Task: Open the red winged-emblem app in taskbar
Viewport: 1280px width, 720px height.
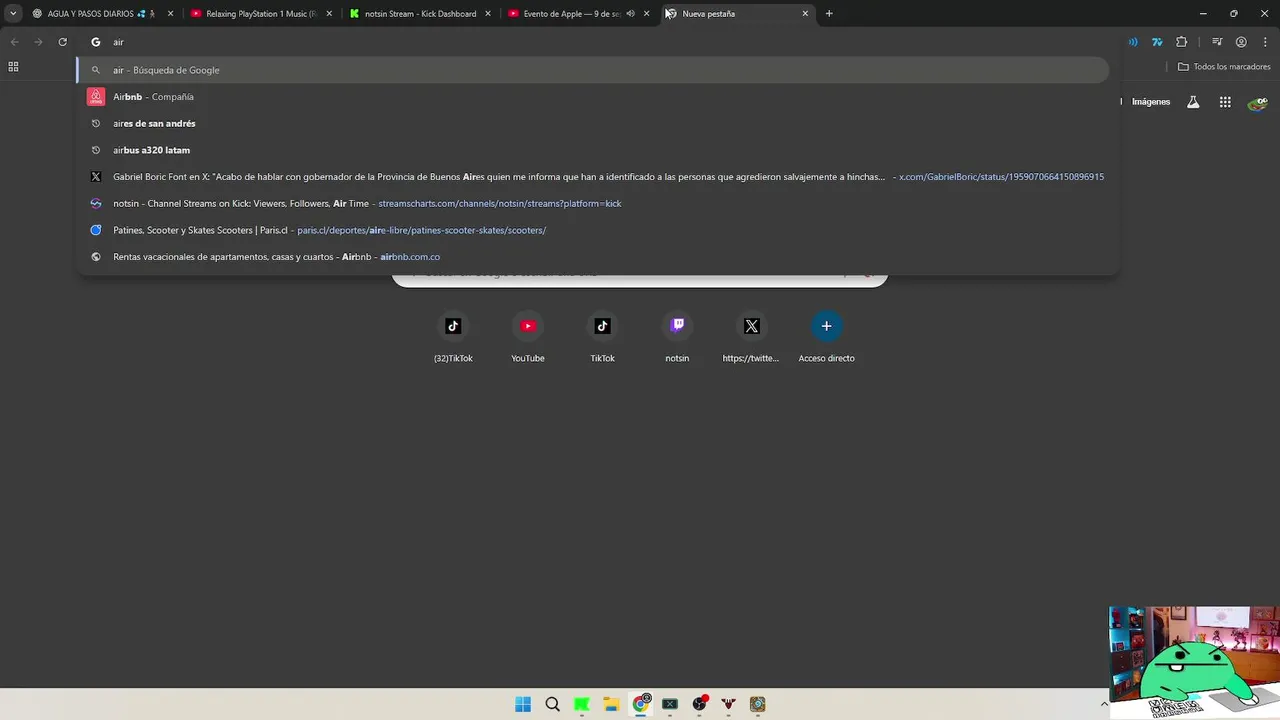Action: click(729, 704)
